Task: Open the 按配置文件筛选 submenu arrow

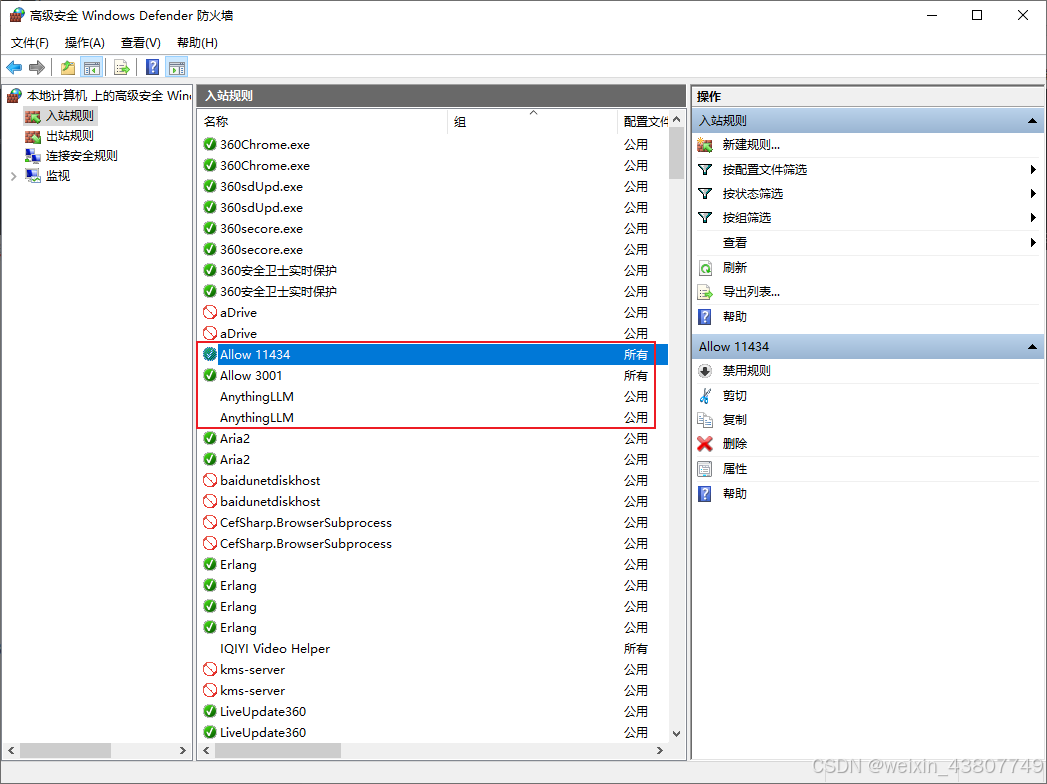Action: pos(1033,170)
